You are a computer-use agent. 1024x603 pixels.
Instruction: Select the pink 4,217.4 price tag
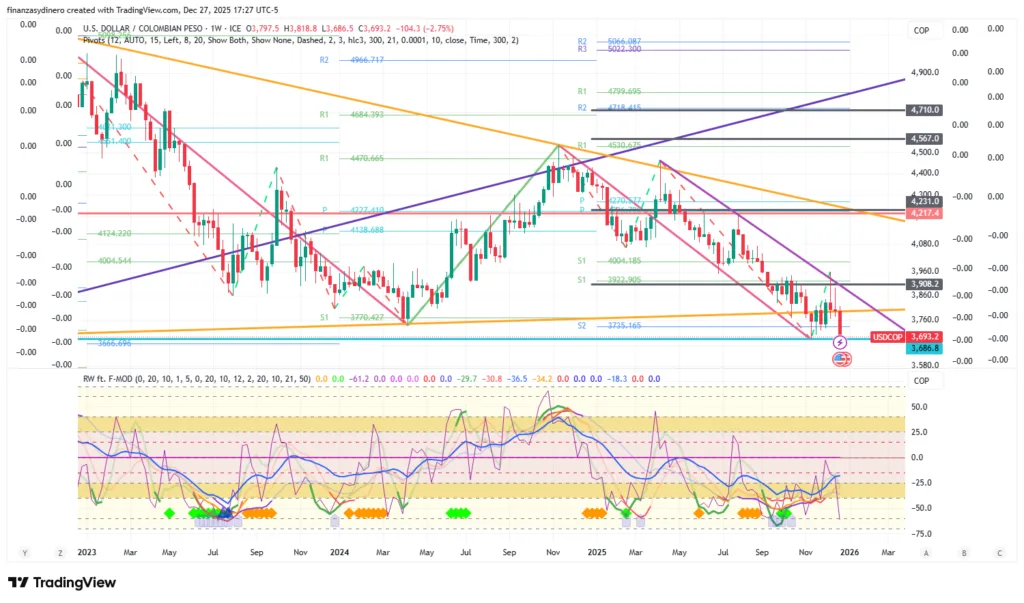pyautogui.click(x=923, y=213)
